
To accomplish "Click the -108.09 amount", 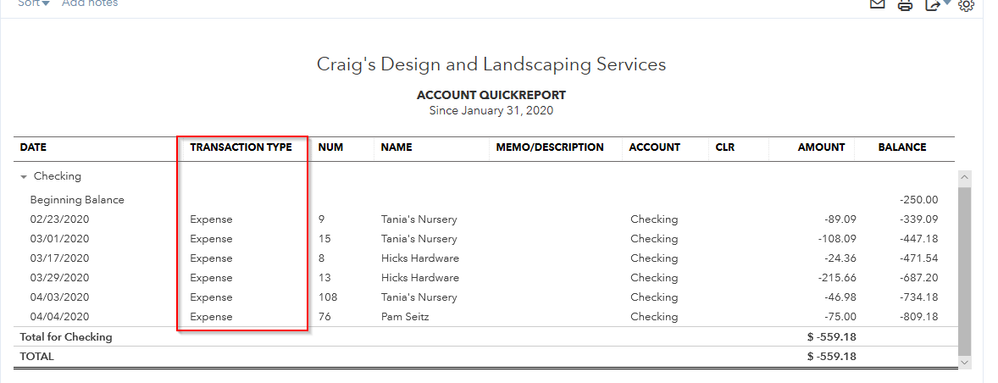I will pyautogui.click(x=836, y=239).
